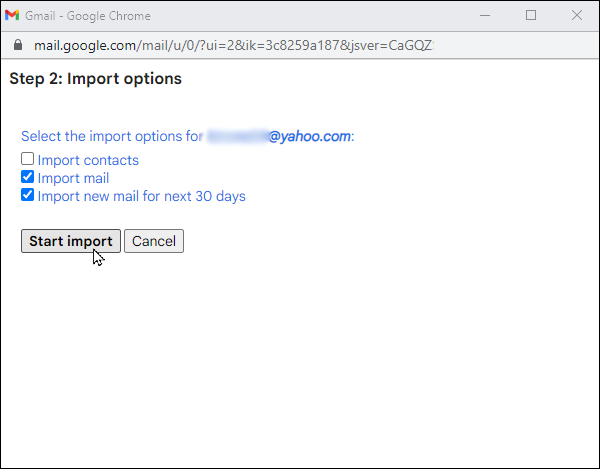Maximize the Gmail import window
Viewport: 600px width, 469px height.
click(531, 15)
